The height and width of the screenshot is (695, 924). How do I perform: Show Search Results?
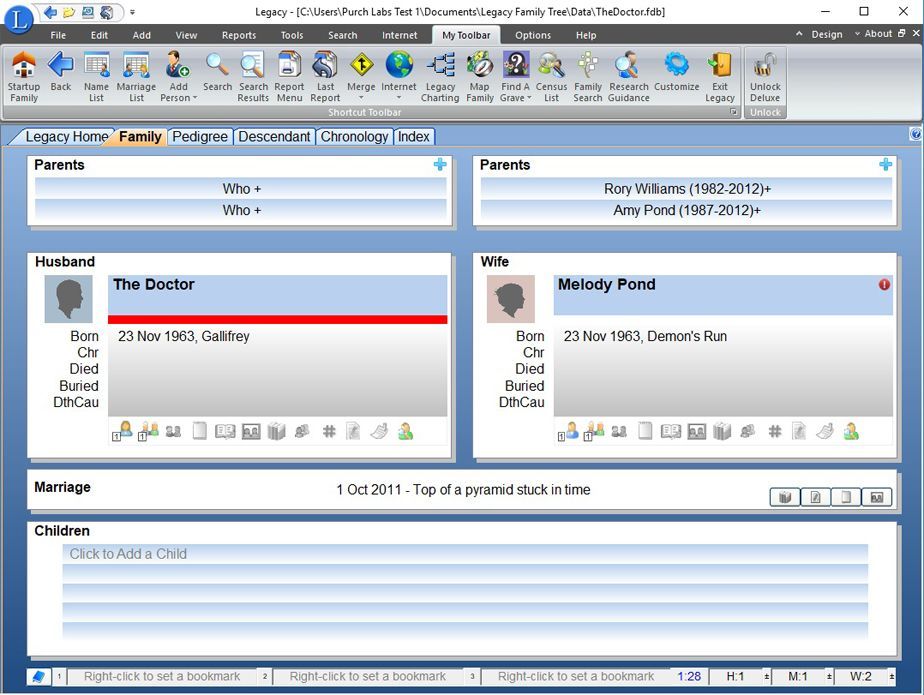click(253, 77)
